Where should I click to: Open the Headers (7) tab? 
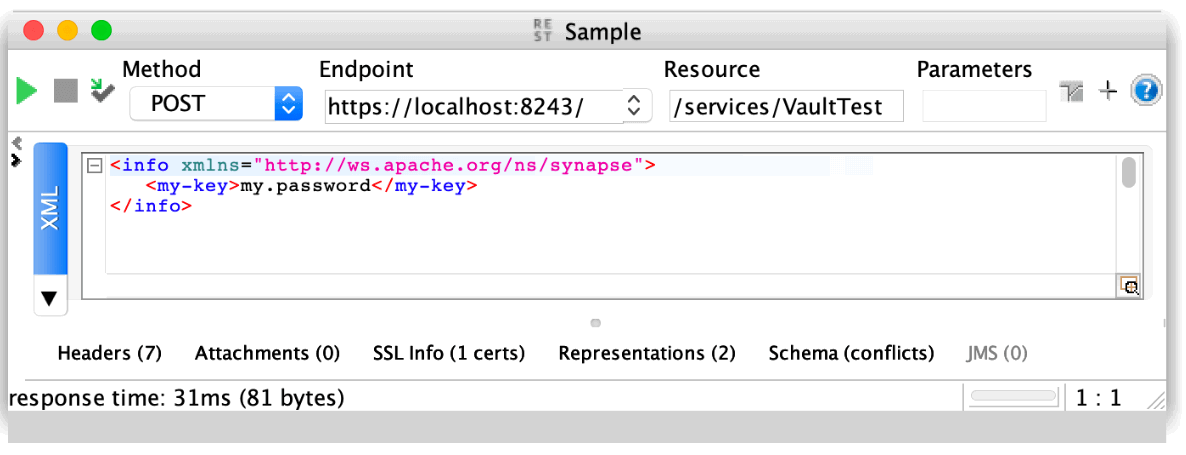point(110,353)
